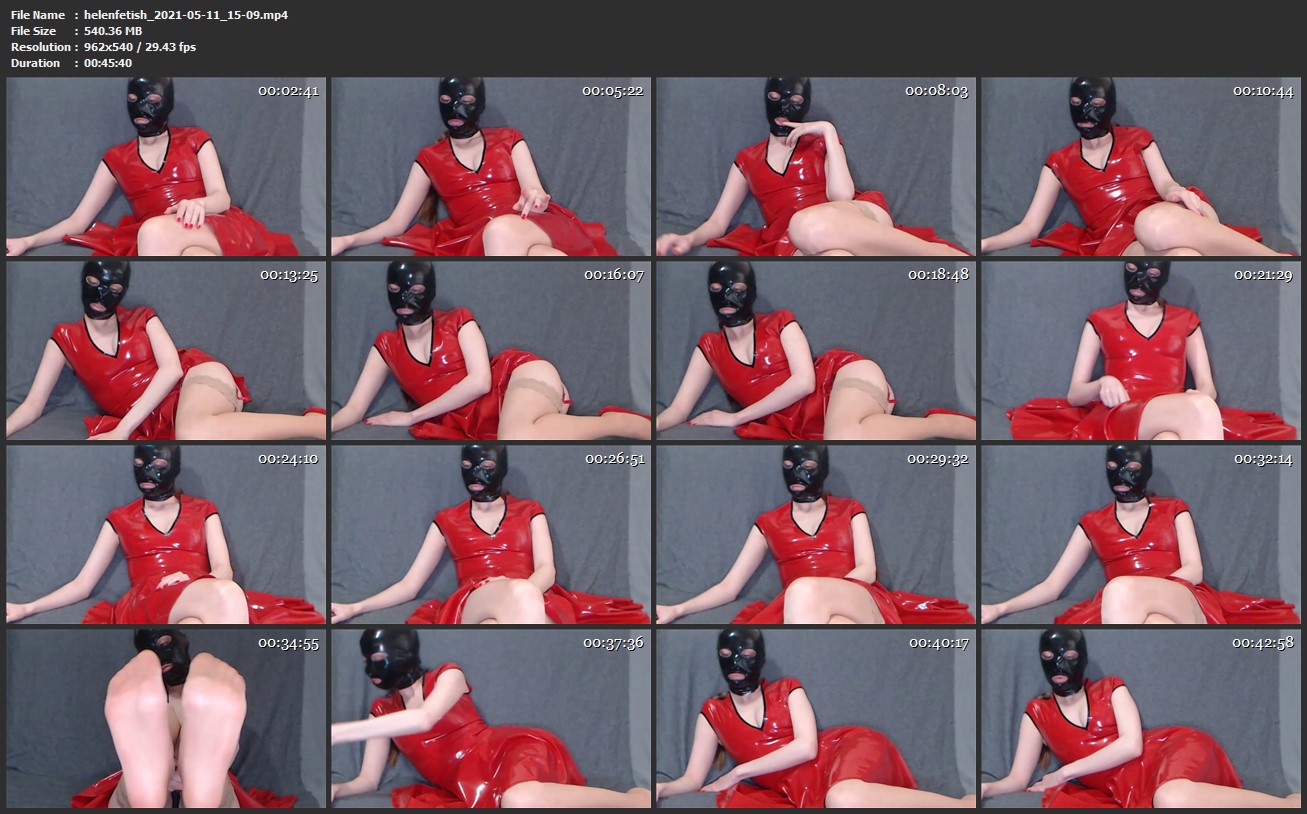Click the "File Size" label
This screenshot has width=1307, height=814.
pos(34,31)
